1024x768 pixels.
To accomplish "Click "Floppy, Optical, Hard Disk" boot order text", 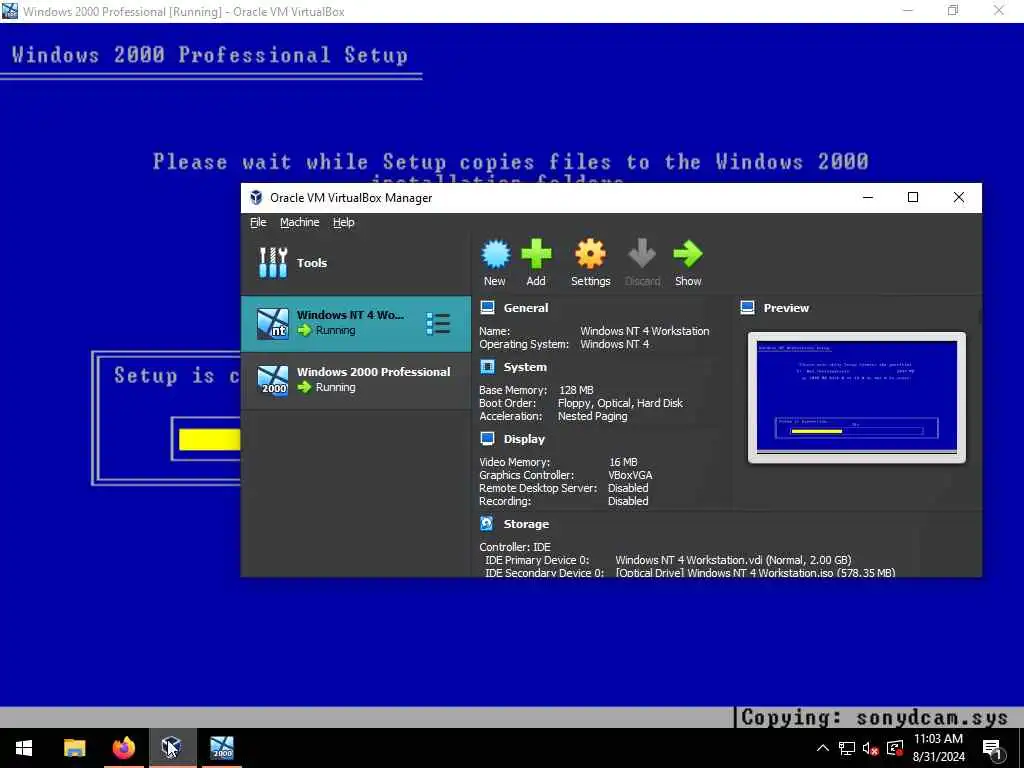I will click(x=620, y=403).
